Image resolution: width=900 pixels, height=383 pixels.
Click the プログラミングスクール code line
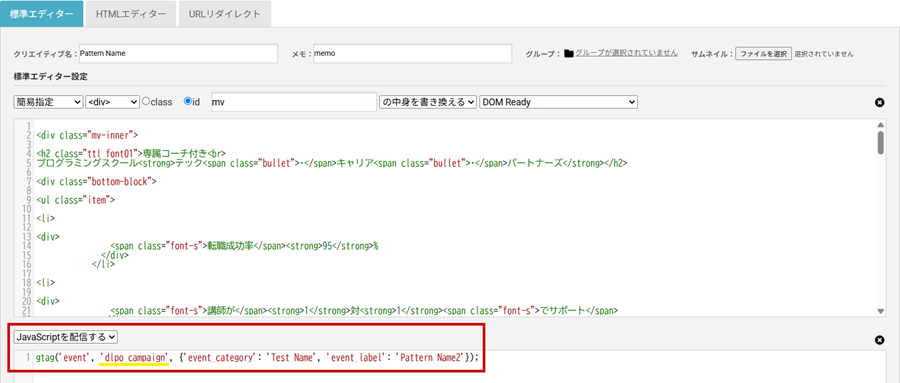click(331, 163)
